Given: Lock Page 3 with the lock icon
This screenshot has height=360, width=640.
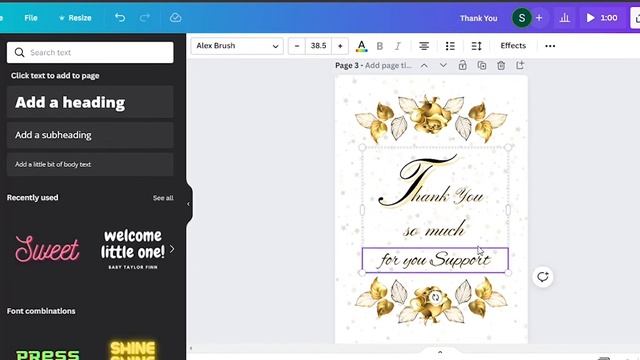Looking at the screenshot, I should pyautogui.click(x=462, y=65).
